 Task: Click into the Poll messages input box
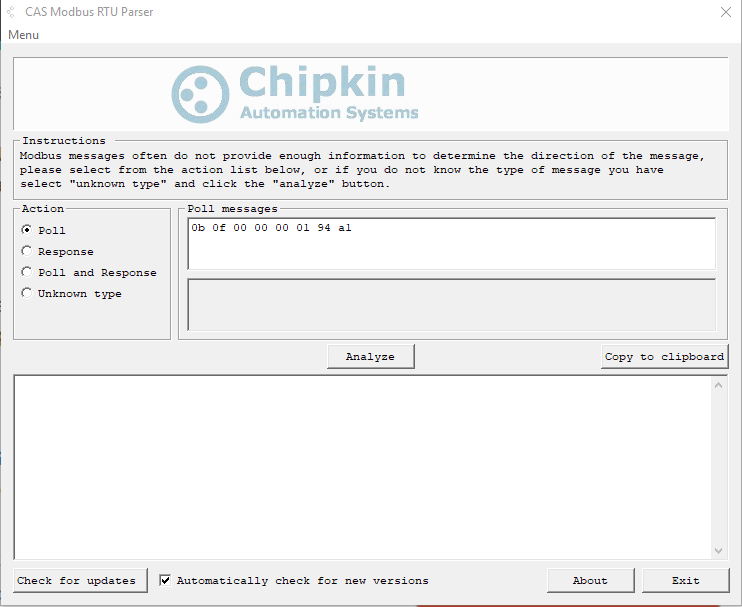point(451,244)
